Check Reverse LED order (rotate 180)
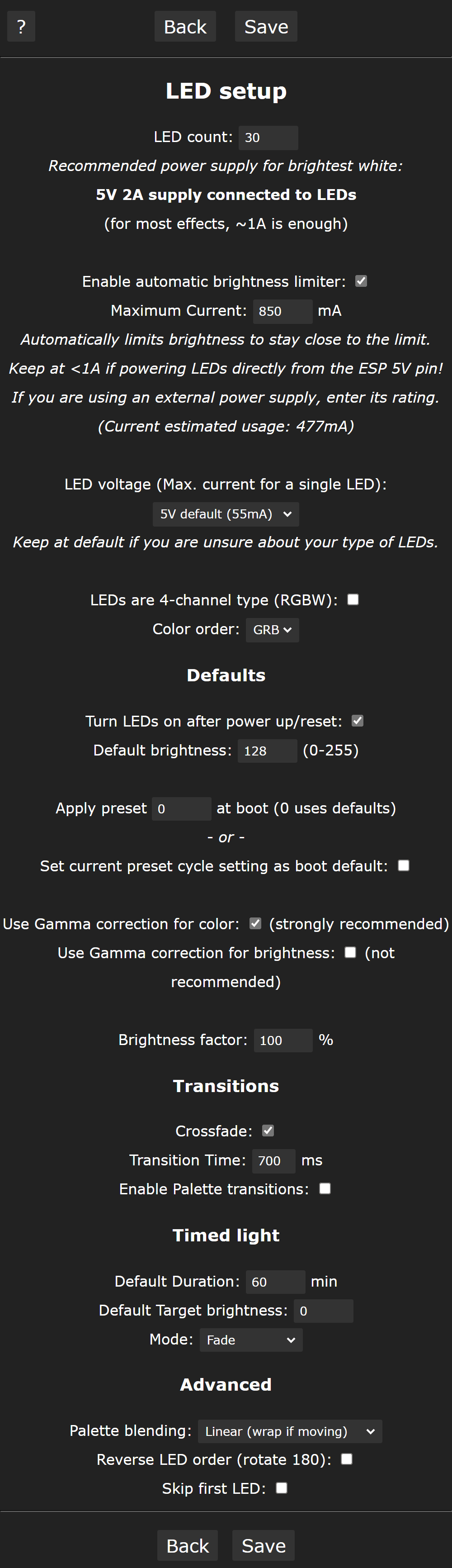The image size is (452, 1568). click(x=347, y=1459)
